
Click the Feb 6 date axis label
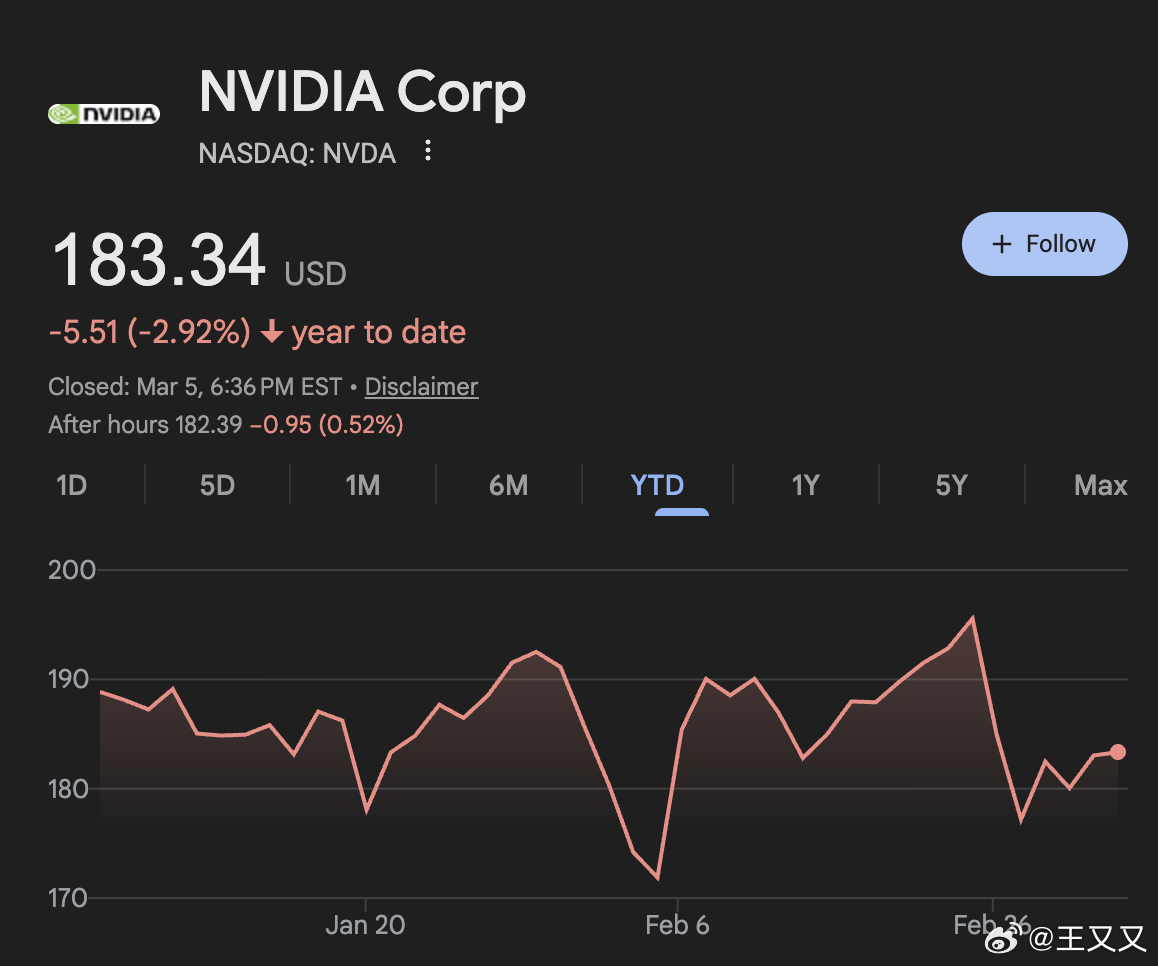point(677,925)
